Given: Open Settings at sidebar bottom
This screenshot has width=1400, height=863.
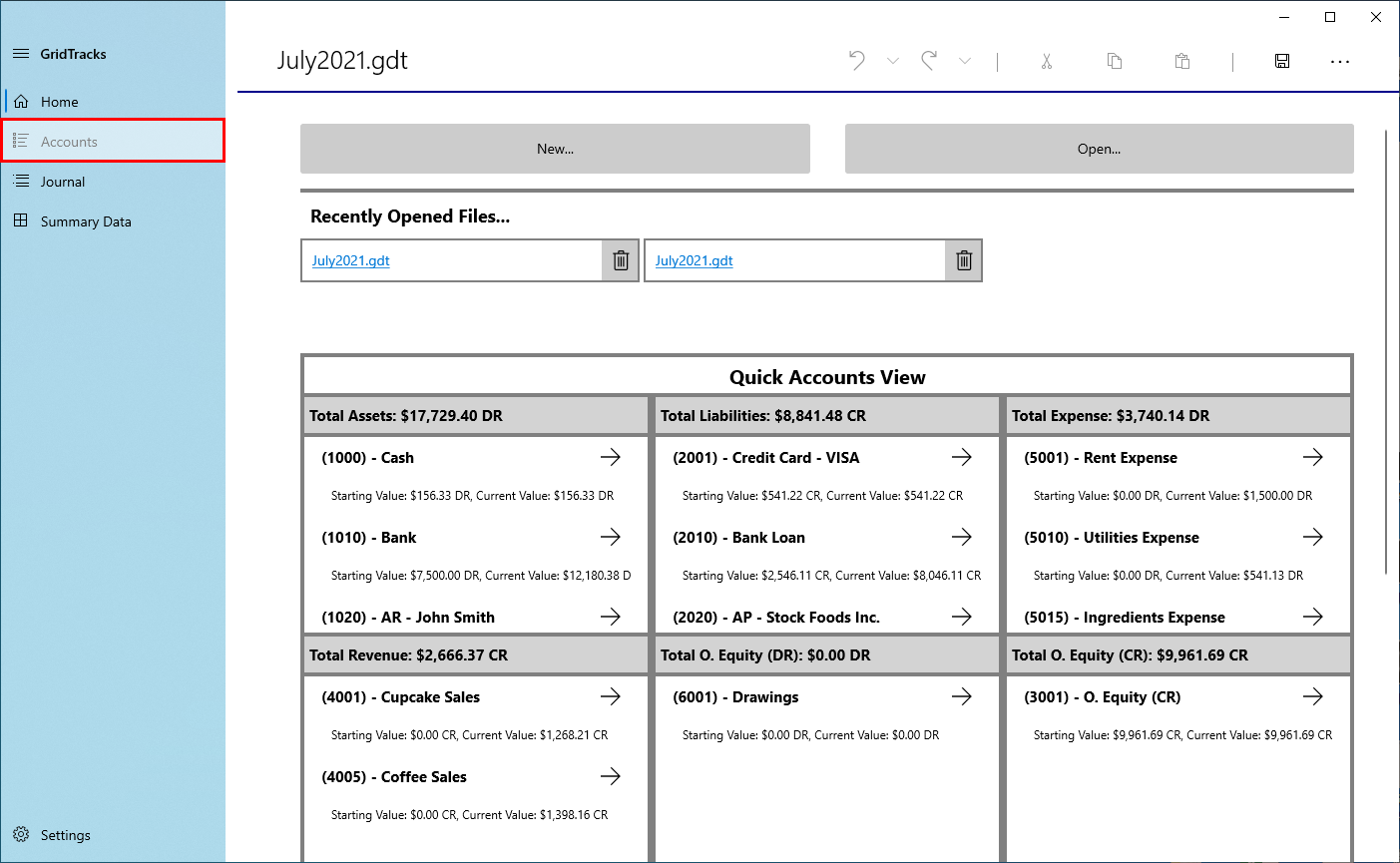Looking at the screenshot, I should click(113, 835).
